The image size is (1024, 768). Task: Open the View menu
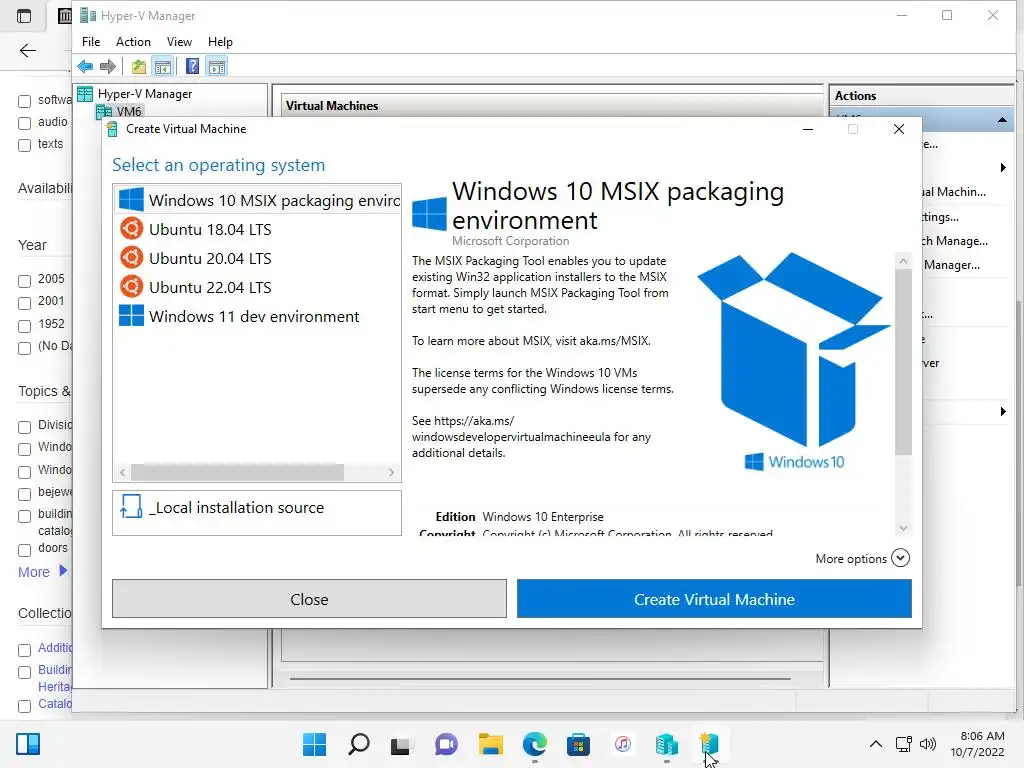point(179,42)
